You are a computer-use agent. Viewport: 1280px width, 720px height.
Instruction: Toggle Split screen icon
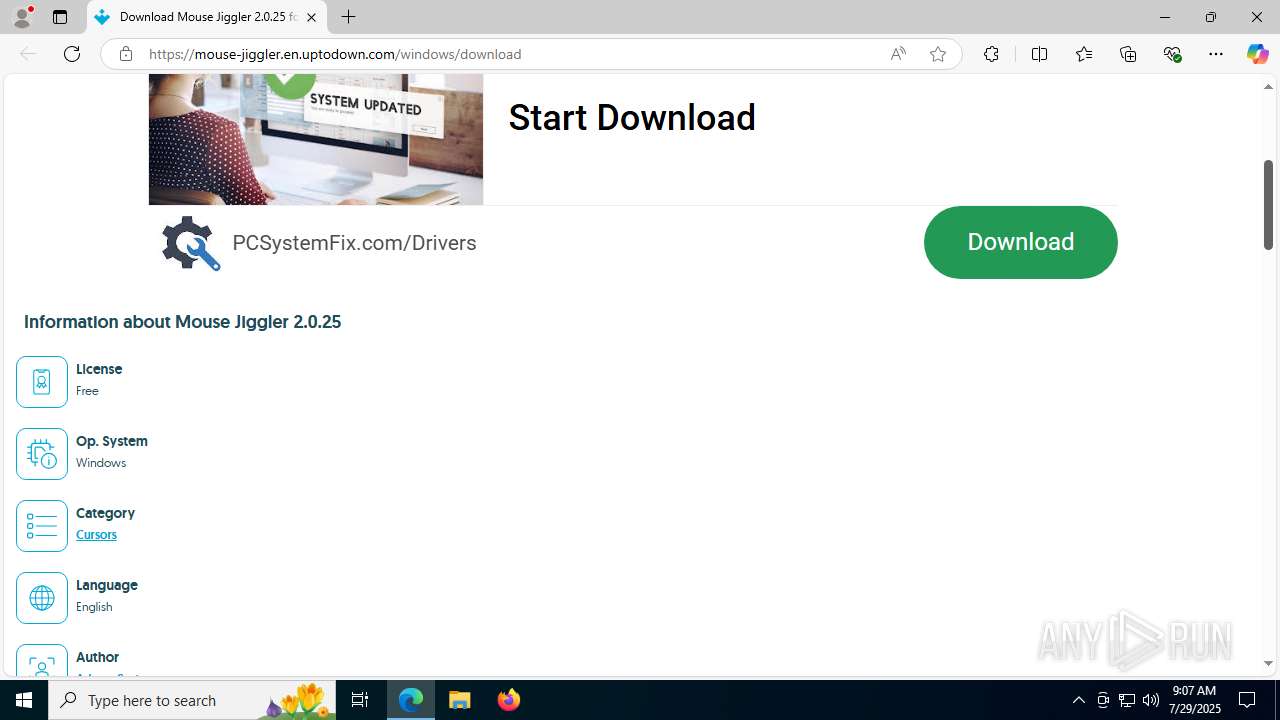(x=1039, y=54)
